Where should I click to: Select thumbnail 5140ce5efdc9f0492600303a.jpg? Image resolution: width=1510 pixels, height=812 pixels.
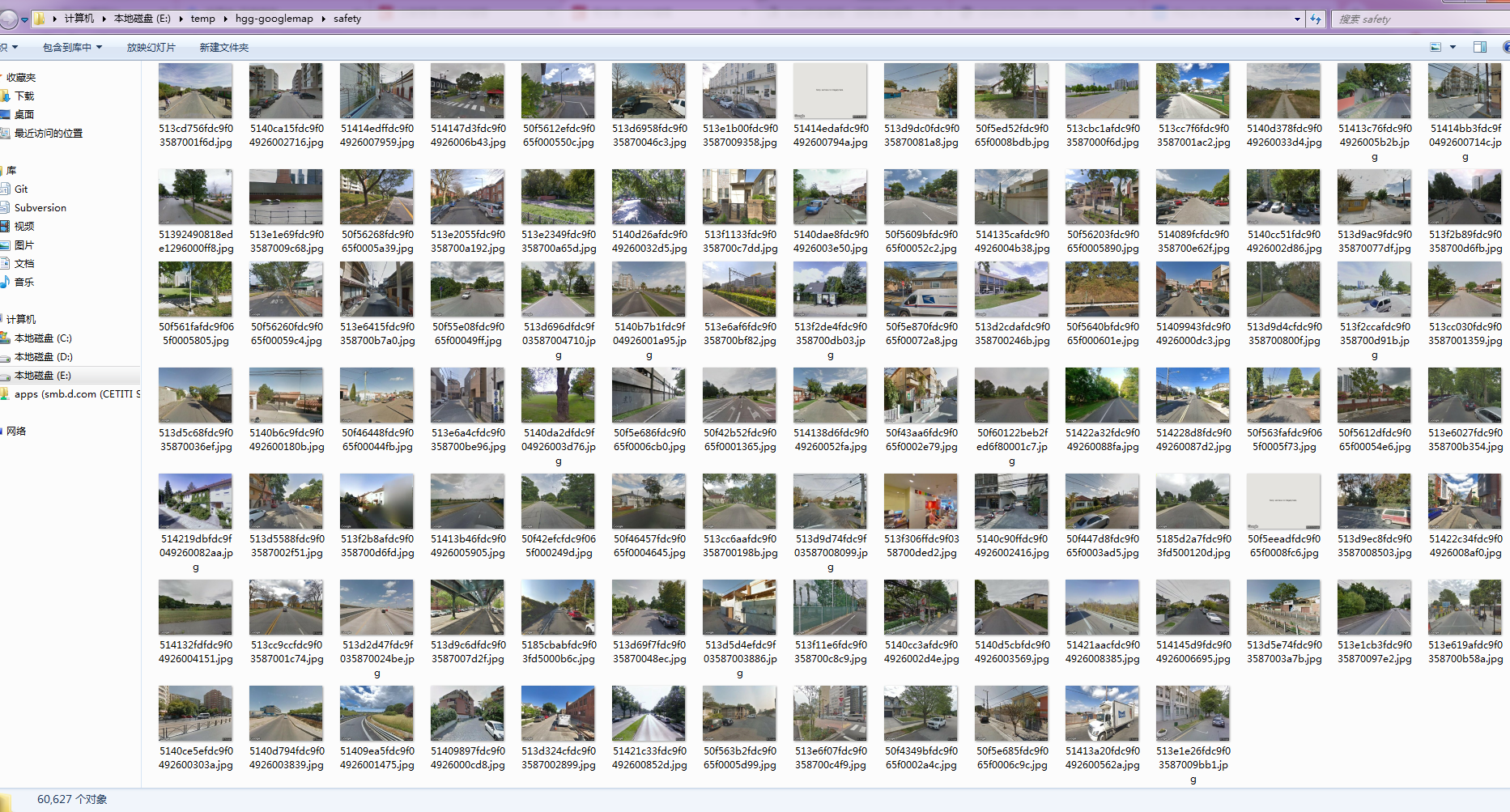[195, 713]
